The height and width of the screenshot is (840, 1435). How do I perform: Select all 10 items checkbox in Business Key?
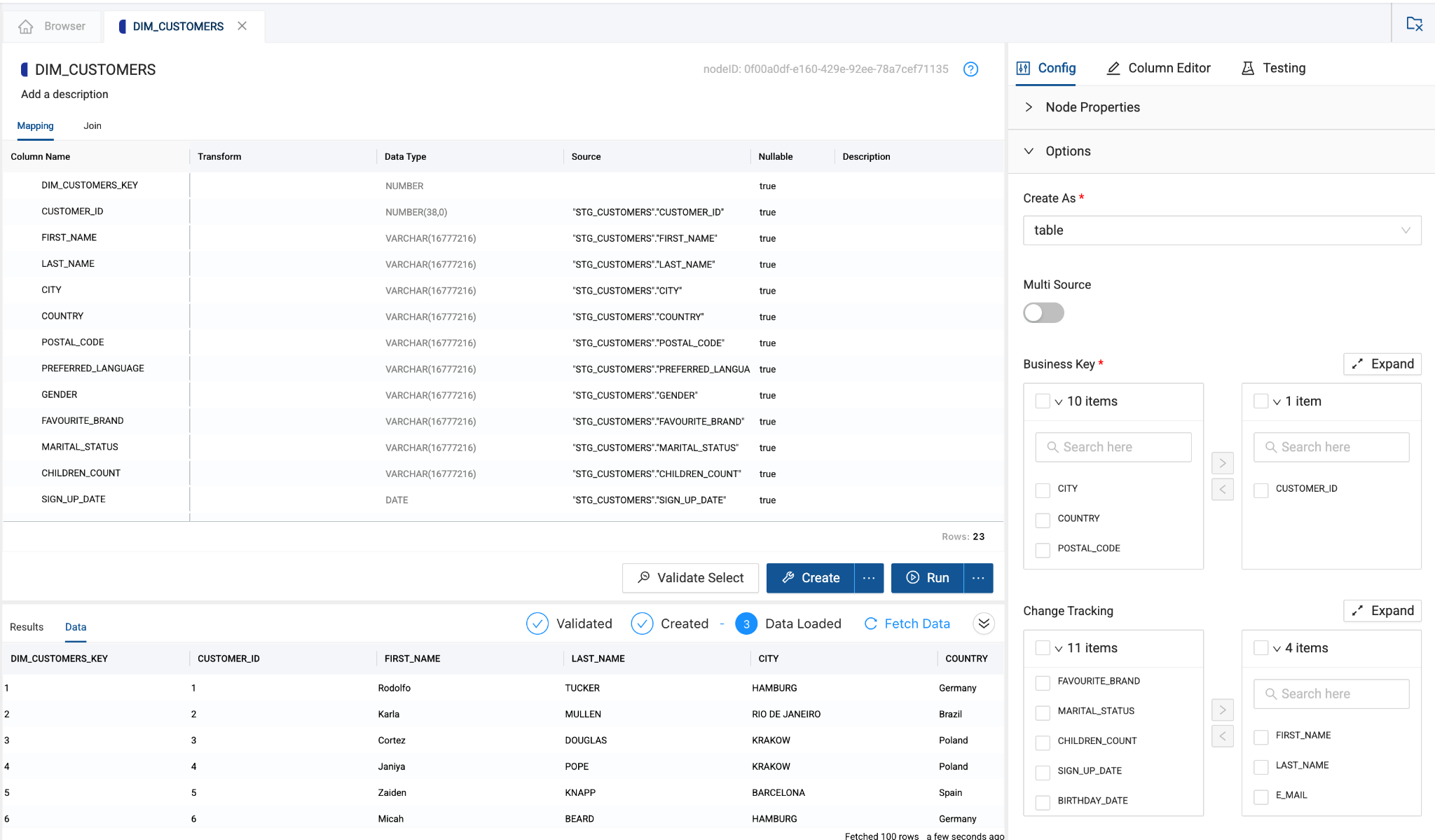tap(1043, 401)
